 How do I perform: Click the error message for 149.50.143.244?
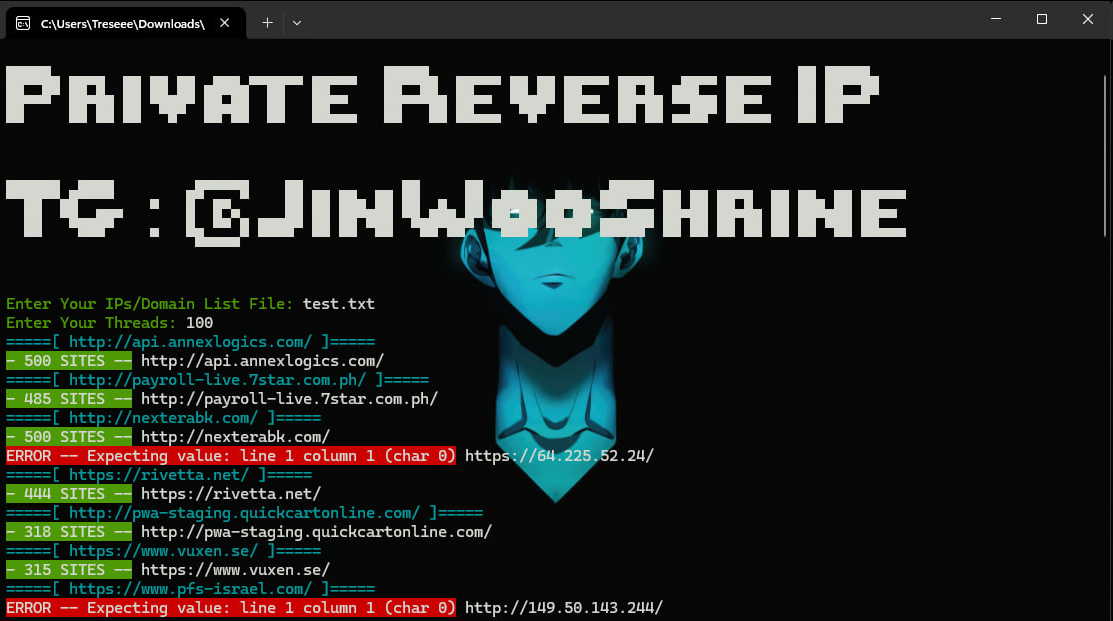point(231,608)
